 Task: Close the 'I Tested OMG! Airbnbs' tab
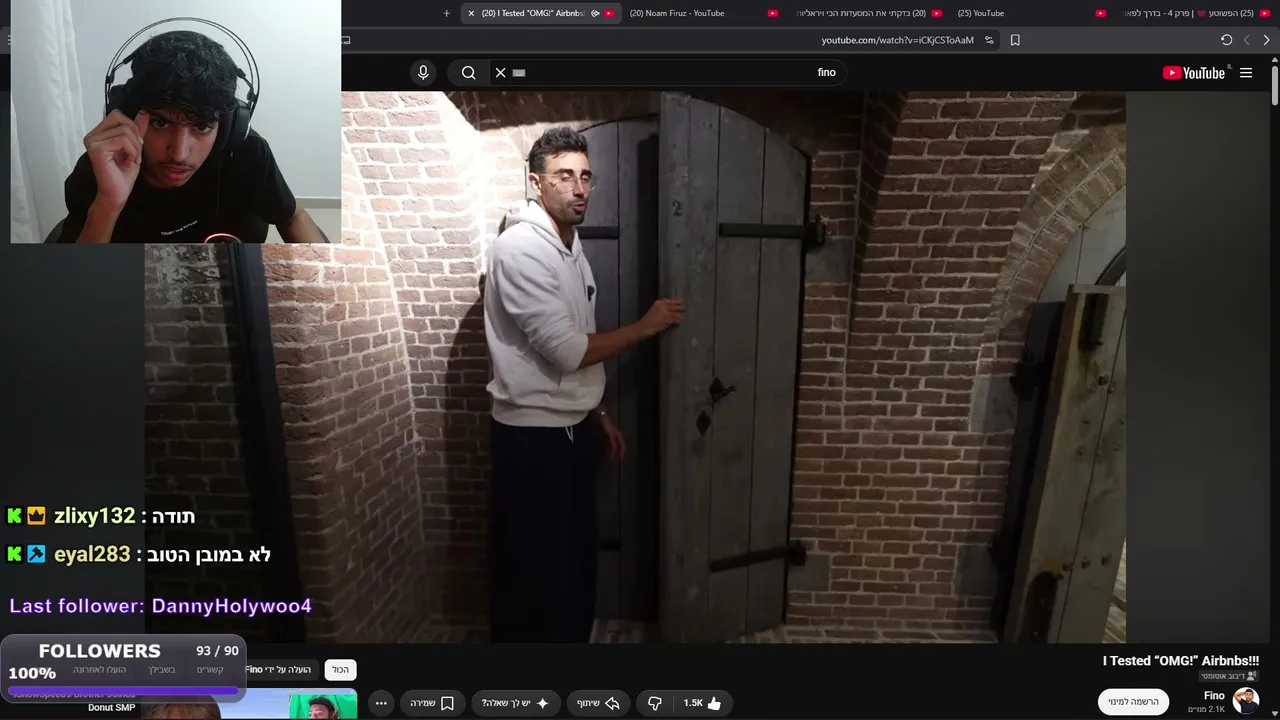(x=471, y=13)
